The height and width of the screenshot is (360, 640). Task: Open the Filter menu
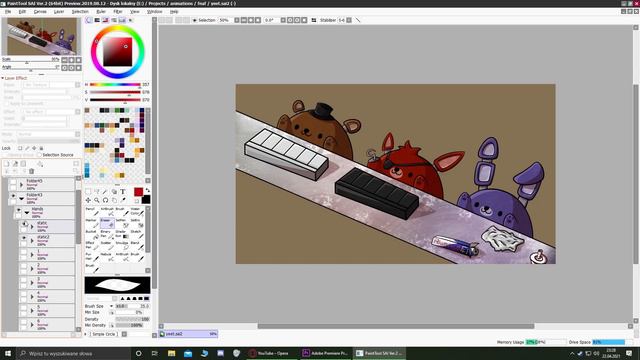coord(118,11)
